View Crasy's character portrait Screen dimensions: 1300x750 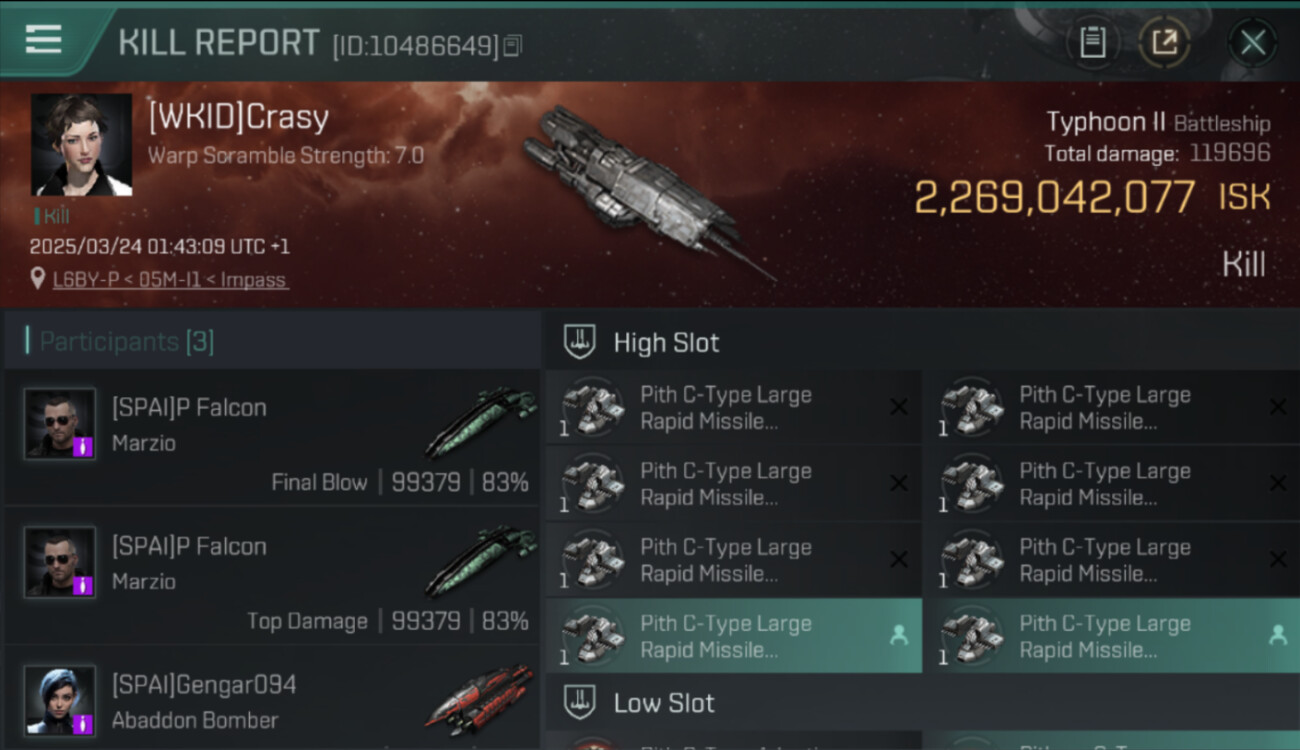[81, 145]
